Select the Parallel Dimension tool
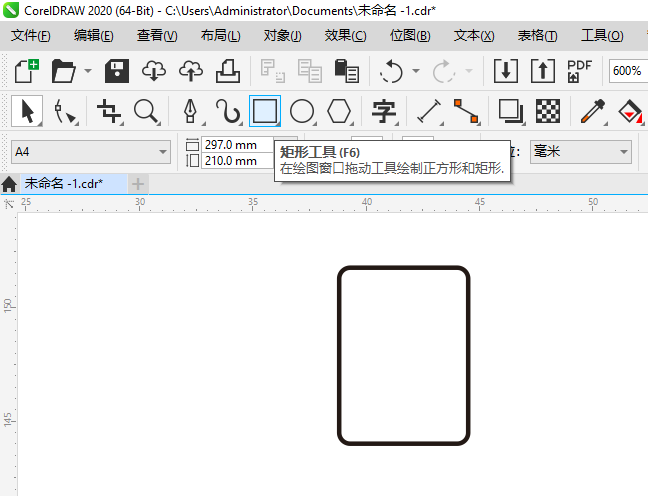 [429, 111]
